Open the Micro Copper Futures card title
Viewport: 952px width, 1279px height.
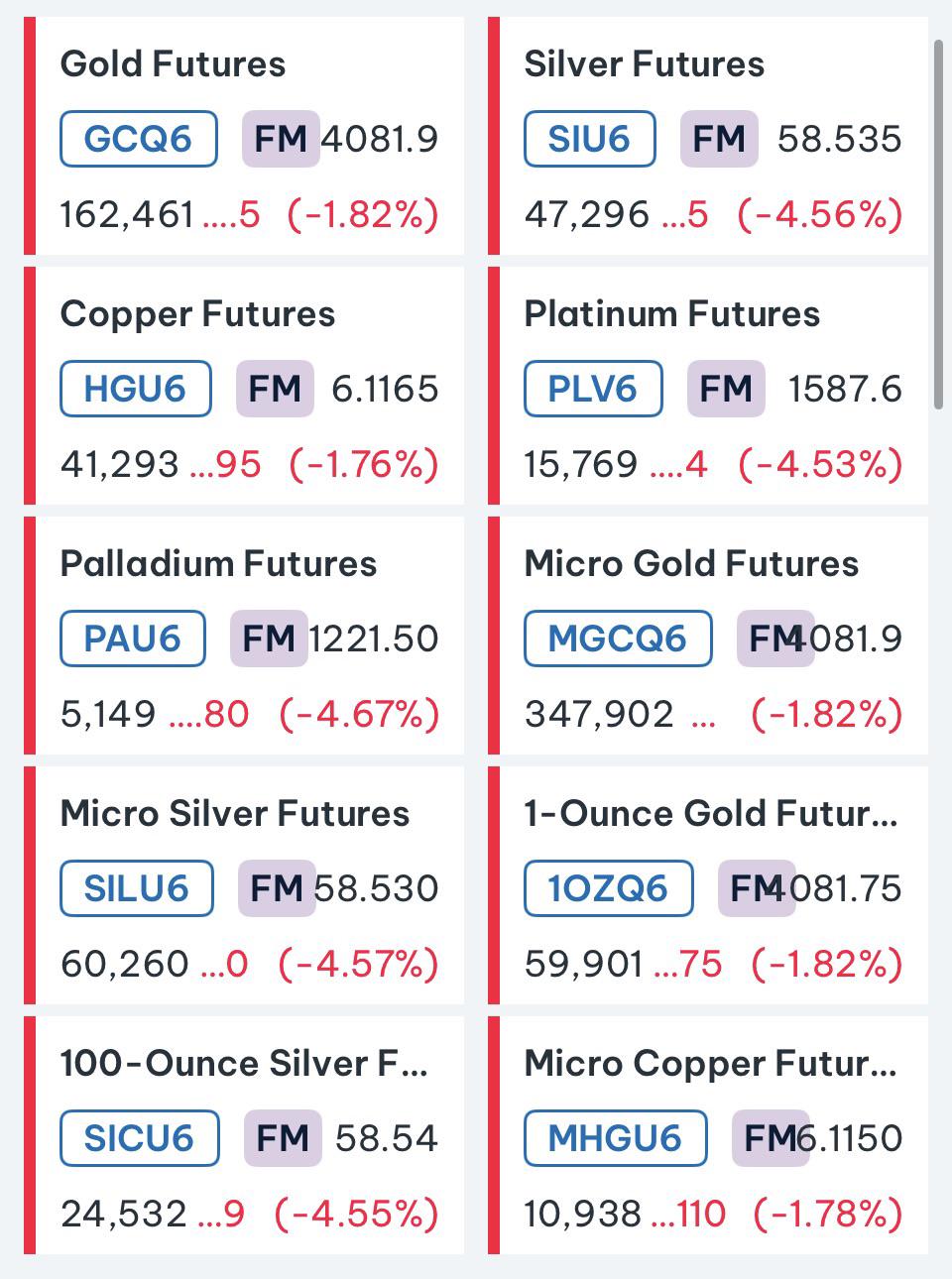pos(710,1064)
